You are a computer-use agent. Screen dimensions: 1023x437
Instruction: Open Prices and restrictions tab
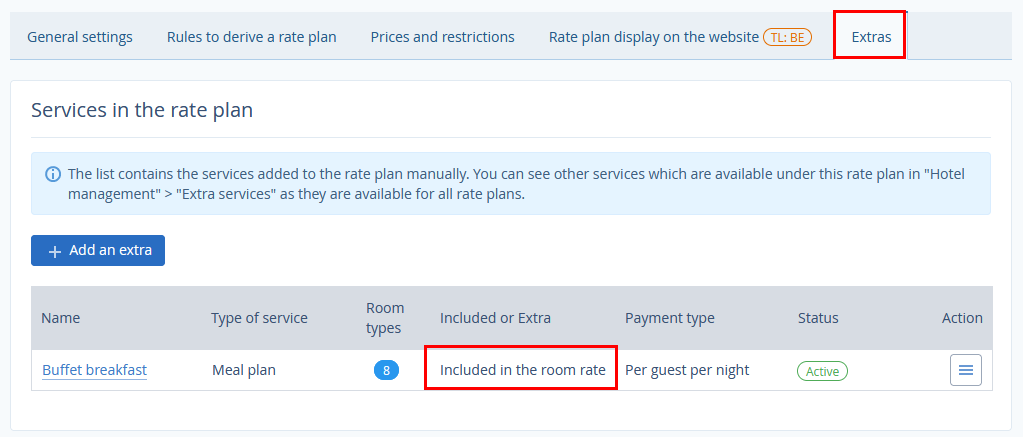point(442,37)
